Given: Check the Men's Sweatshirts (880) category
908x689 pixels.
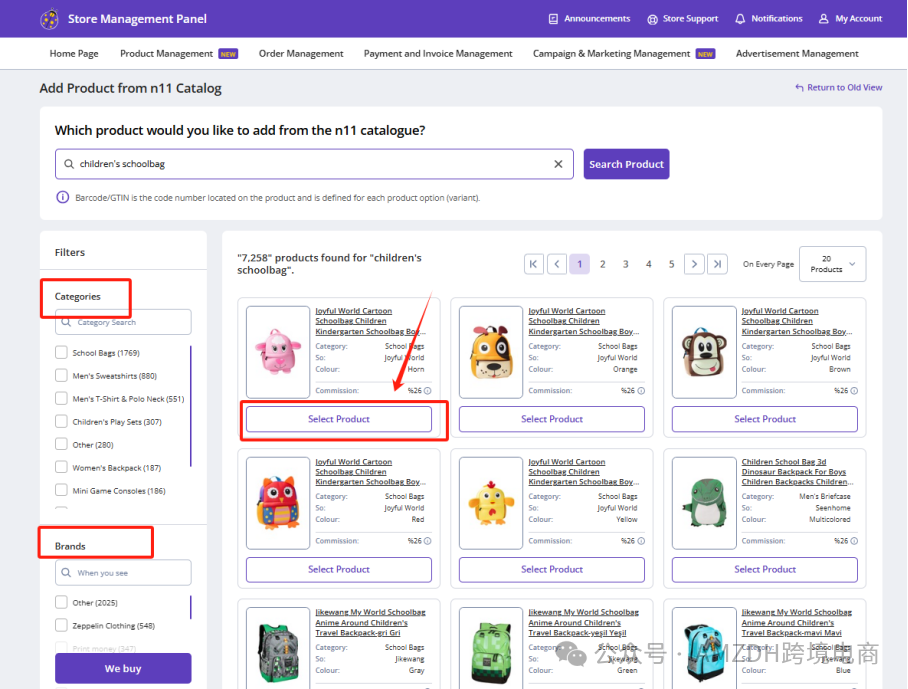Looking at the screenshot, I should point(61,376).
